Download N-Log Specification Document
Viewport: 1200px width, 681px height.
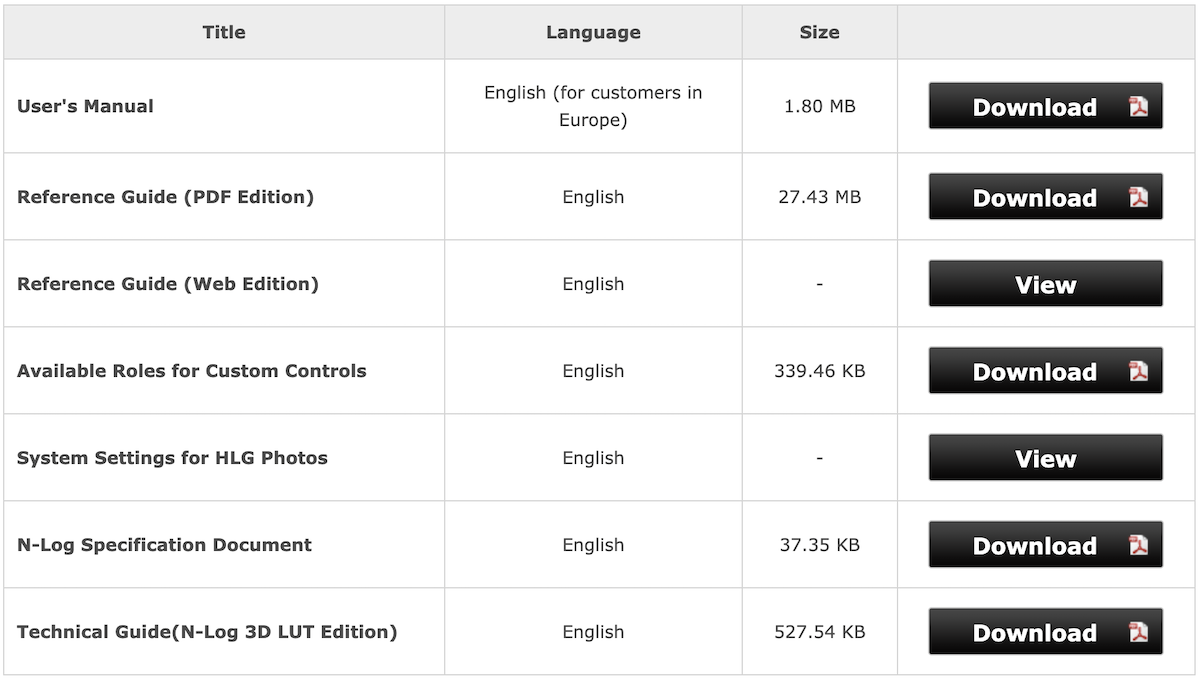click(1034, 545)
